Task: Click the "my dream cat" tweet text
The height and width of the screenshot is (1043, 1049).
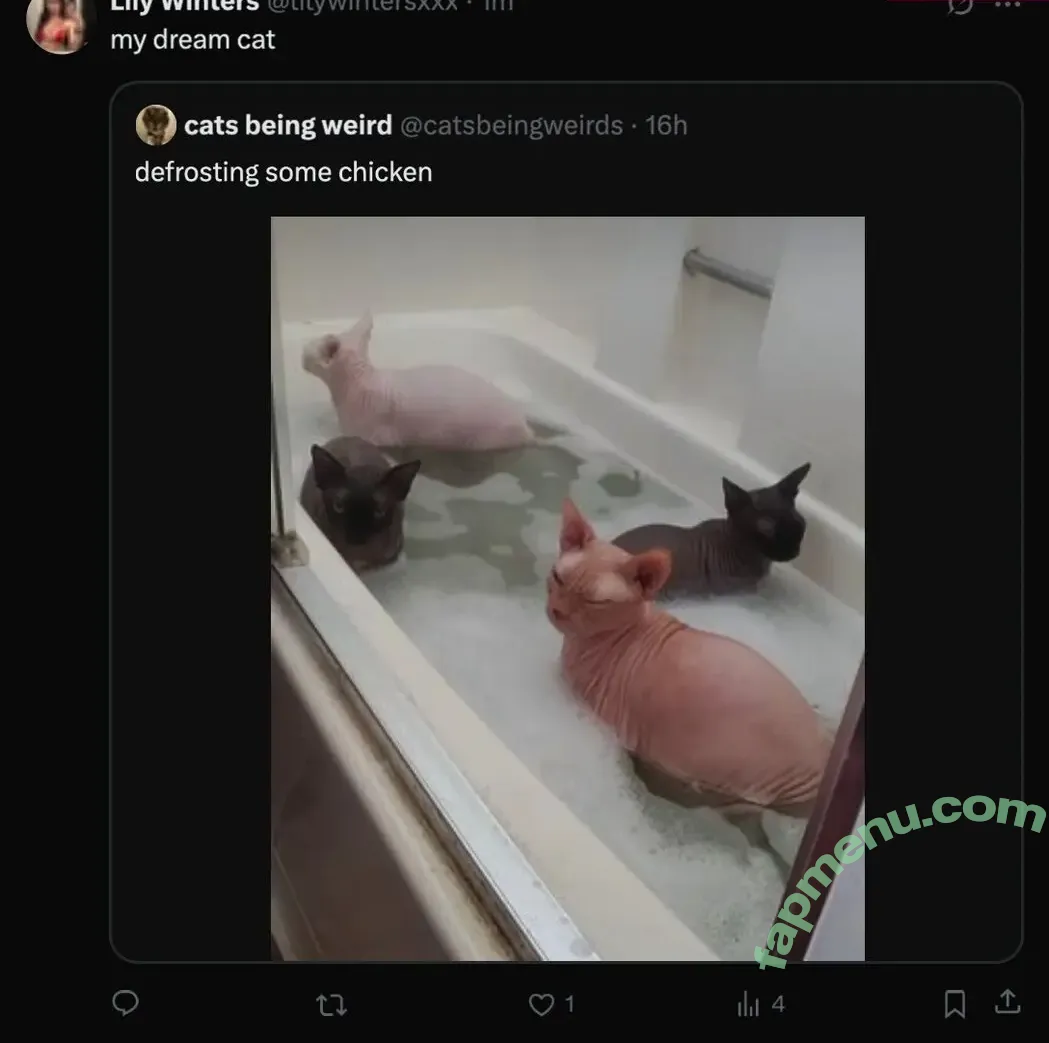Action: tap(193, 39)
